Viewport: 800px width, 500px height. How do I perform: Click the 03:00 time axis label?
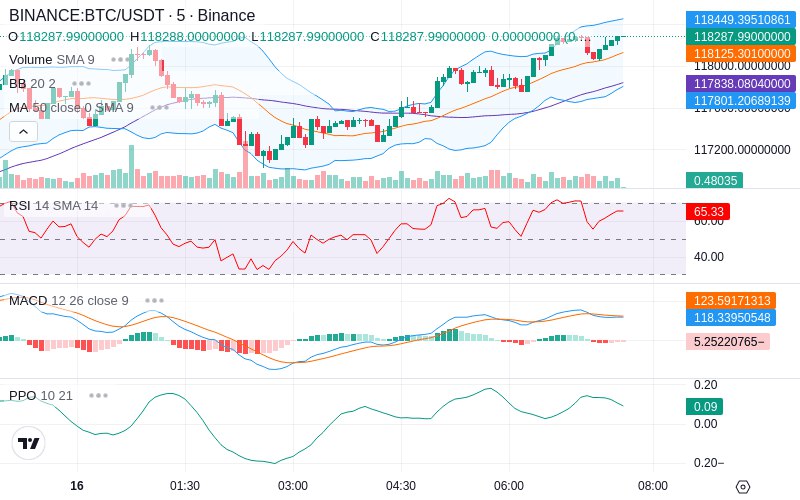click(x=293, y=486)
